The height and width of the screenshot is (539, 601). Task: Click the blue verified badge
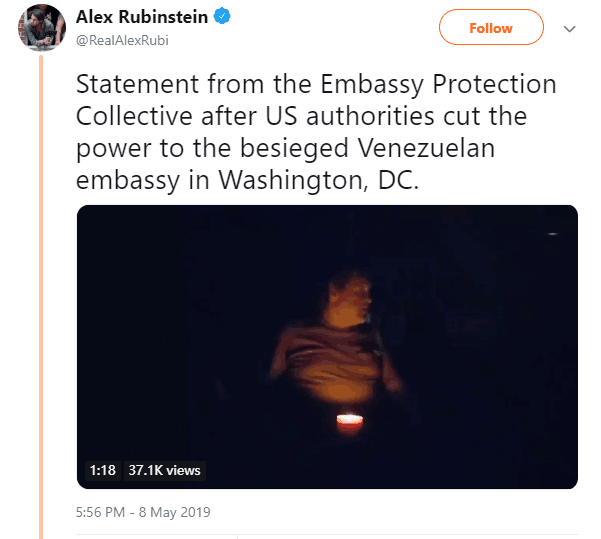[222, 16]
